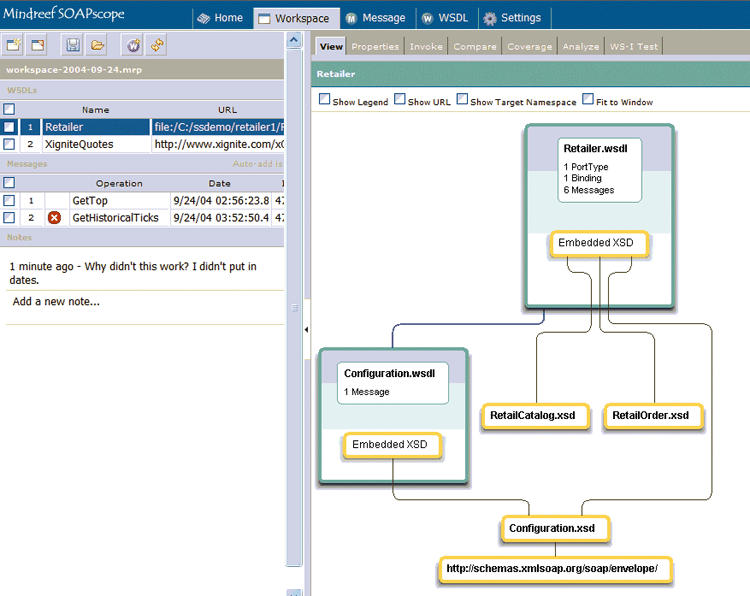Enable the Show Target Namespace checkbox
The width and height of the screenshot is (750, 596).
pos(462,99)
